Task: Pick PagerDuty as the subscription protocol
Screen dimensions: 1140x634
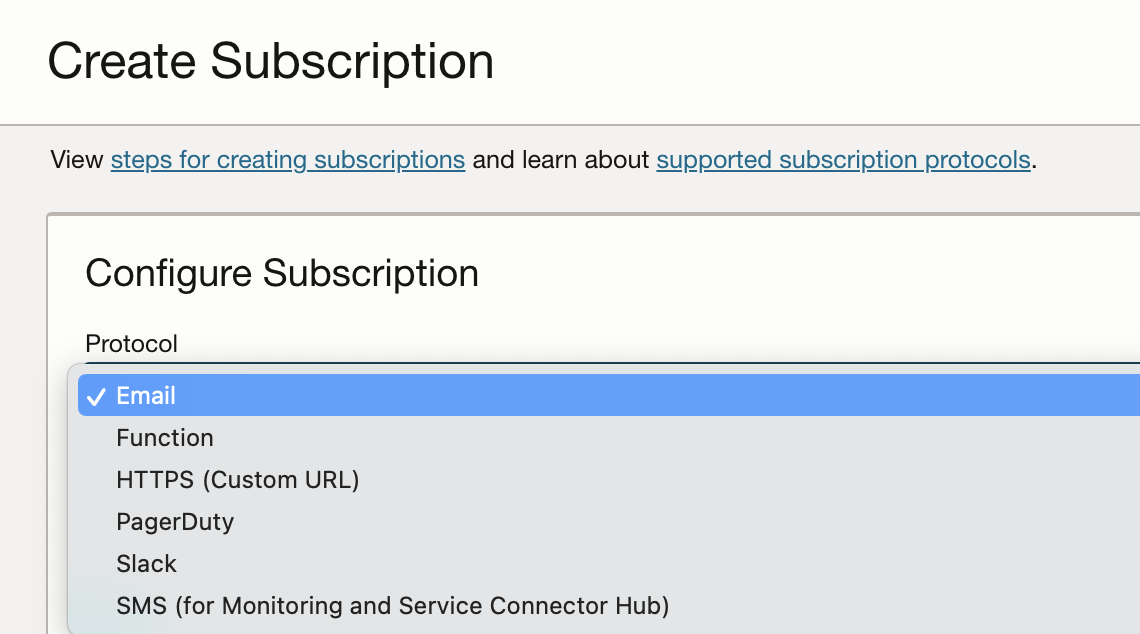Action: pos(175,521)
